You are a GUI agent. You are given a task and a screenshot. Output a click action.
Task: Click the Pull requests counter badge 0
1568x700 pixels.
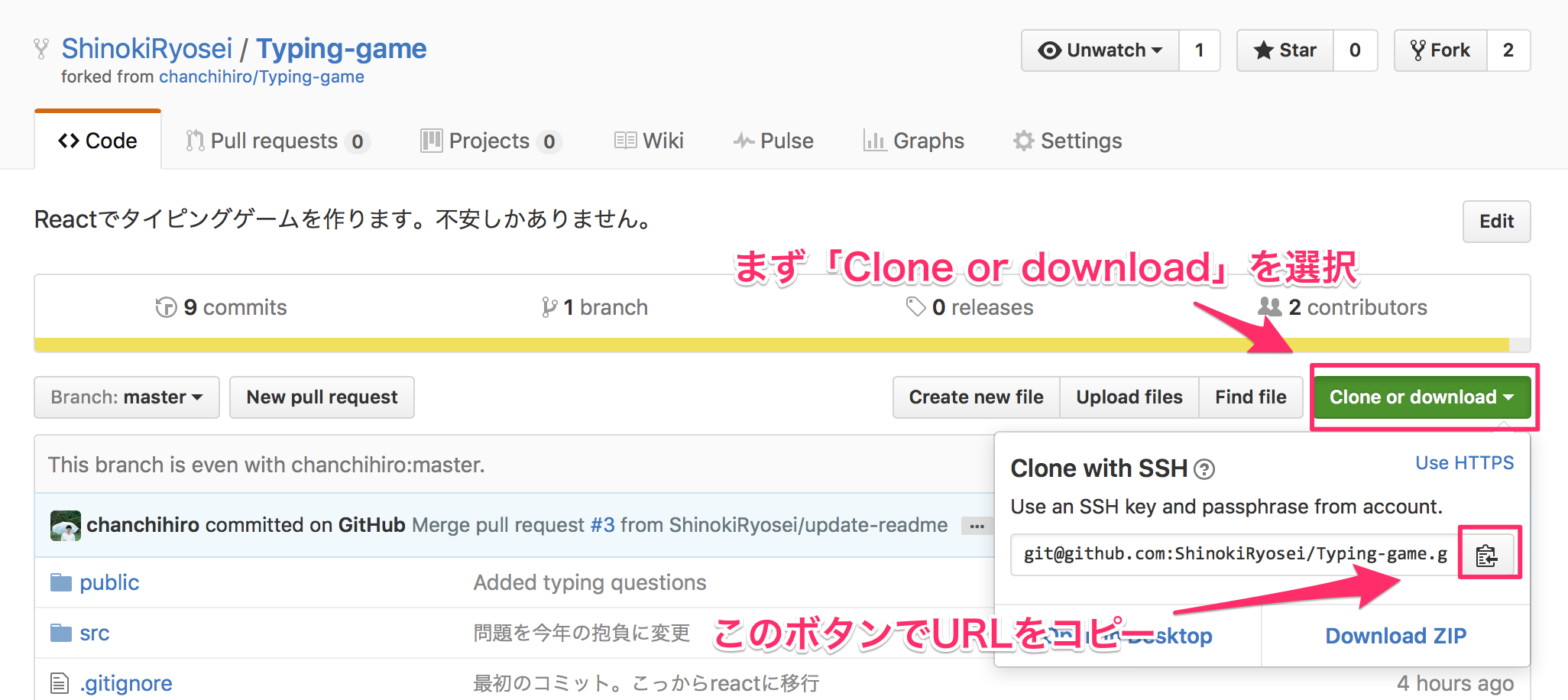(357, 142)
